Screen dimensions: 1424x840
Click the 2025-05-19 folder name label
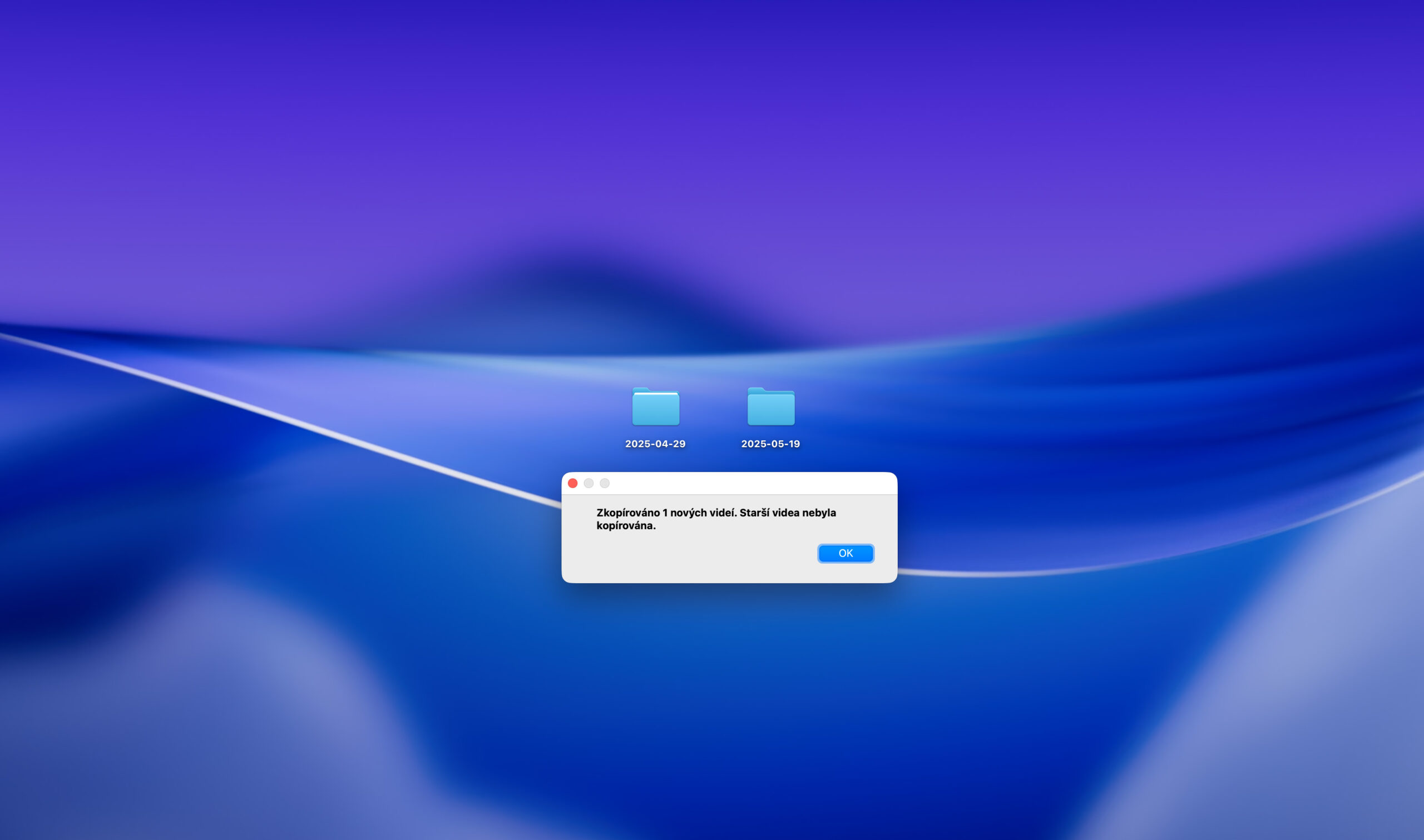click(x=770, y=444)
